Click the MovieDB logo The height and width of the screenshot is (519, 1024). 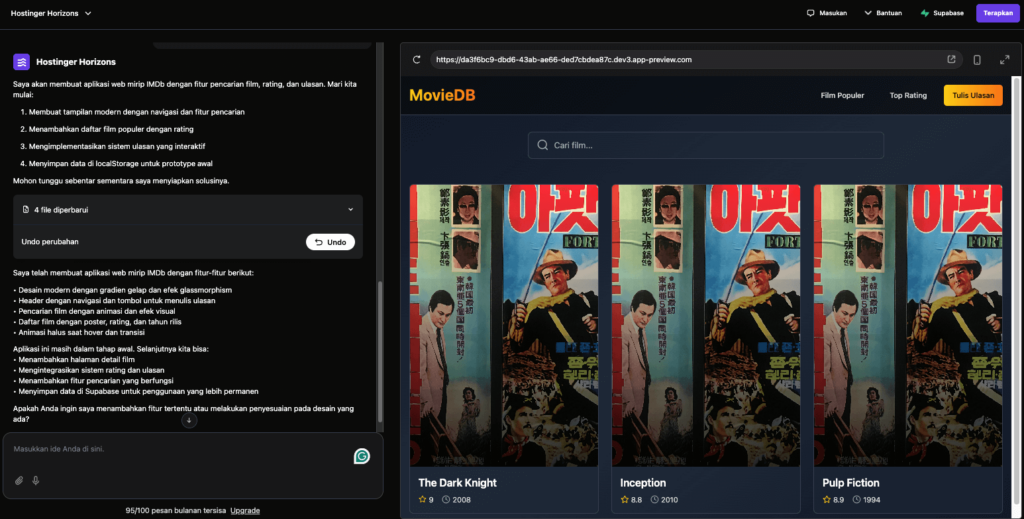click(442, 95)
